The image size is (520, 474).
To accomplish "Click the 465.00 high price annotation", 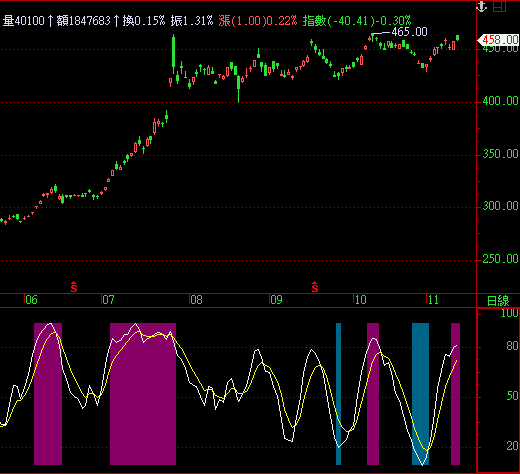I will click(409, 32).
